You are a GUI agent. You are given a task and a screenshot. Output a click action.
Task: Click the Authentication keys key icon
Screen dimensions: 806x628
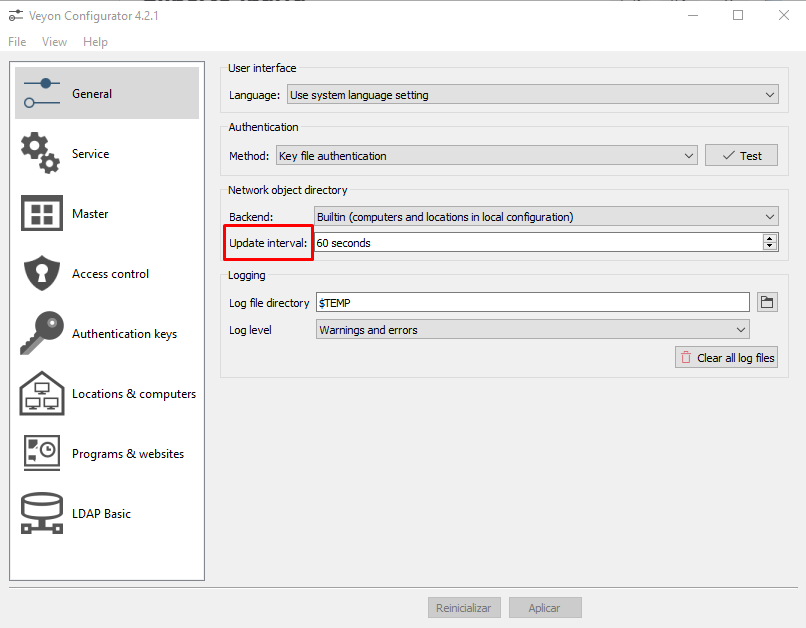tap(42, 333)
